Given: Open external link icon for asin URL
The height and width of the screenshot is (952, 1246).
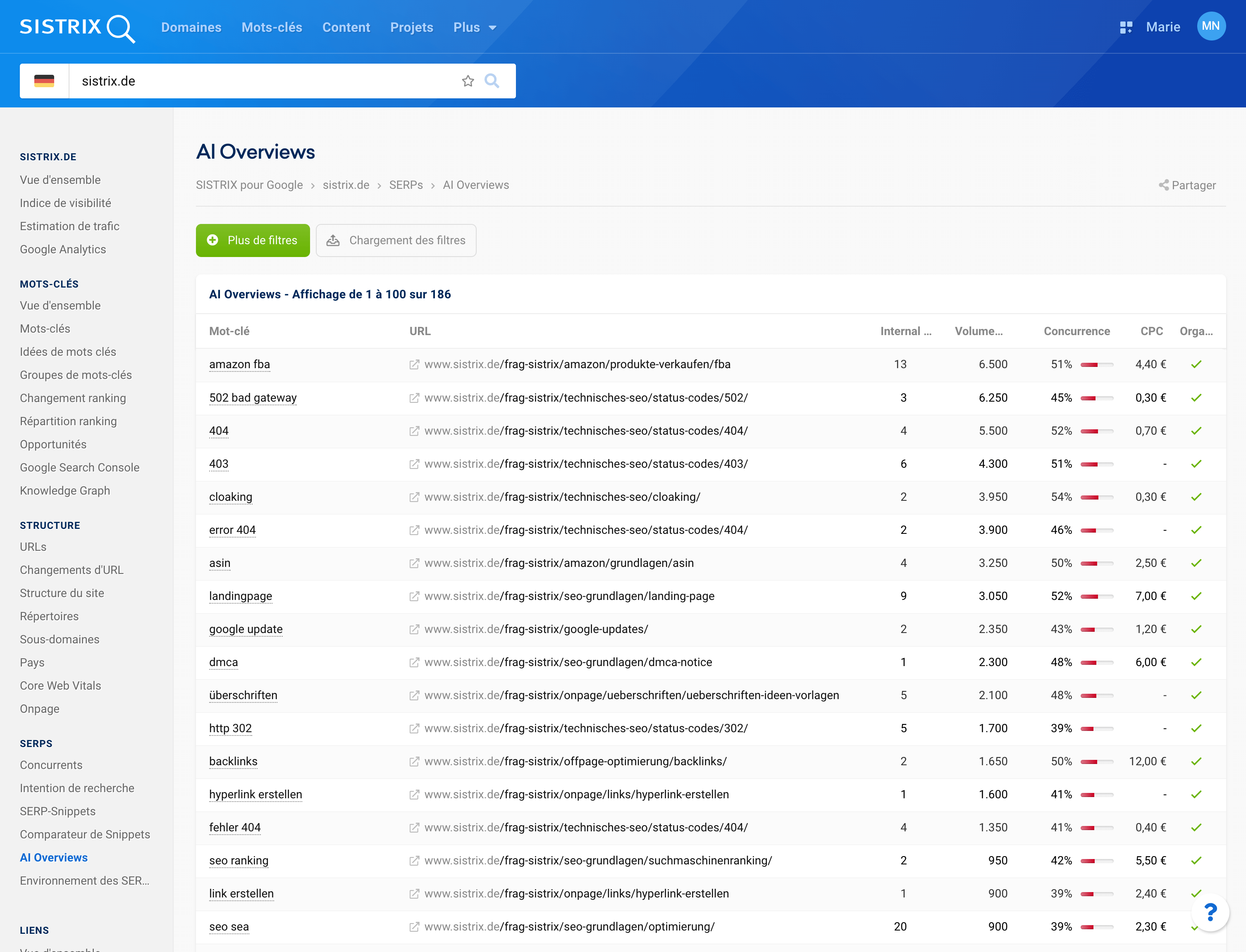Looking at the screenshot, I should (x=414, y=563).
